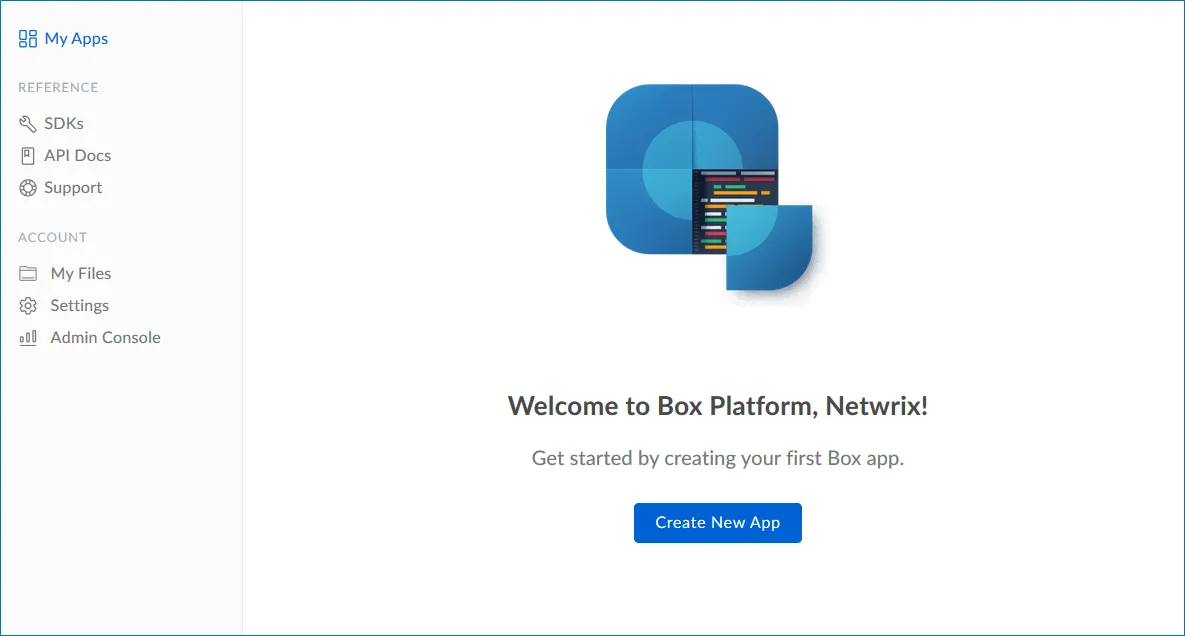Click the Admin Console chart icon

(x=28, y=338)
